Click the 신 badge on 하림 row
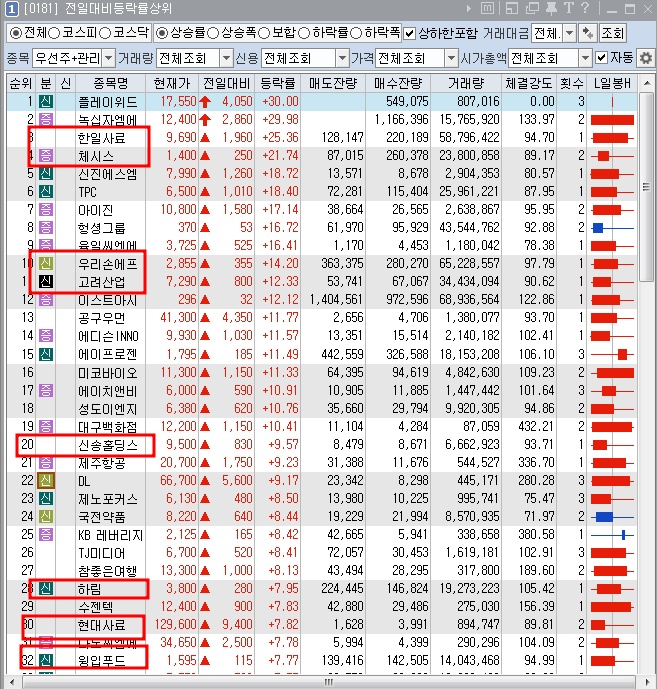 click(46, 589)
